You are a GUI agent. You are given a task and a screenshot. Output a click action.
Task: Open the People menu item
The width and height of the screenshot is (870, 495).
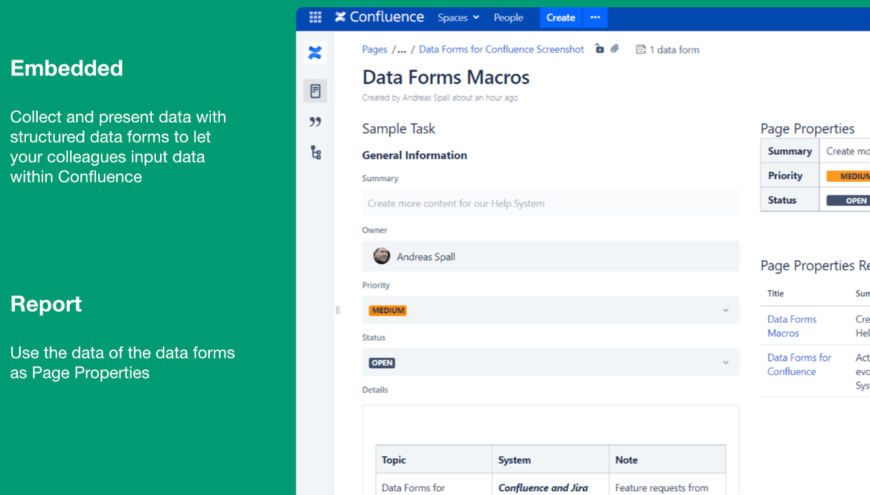(x=508, y=17)
